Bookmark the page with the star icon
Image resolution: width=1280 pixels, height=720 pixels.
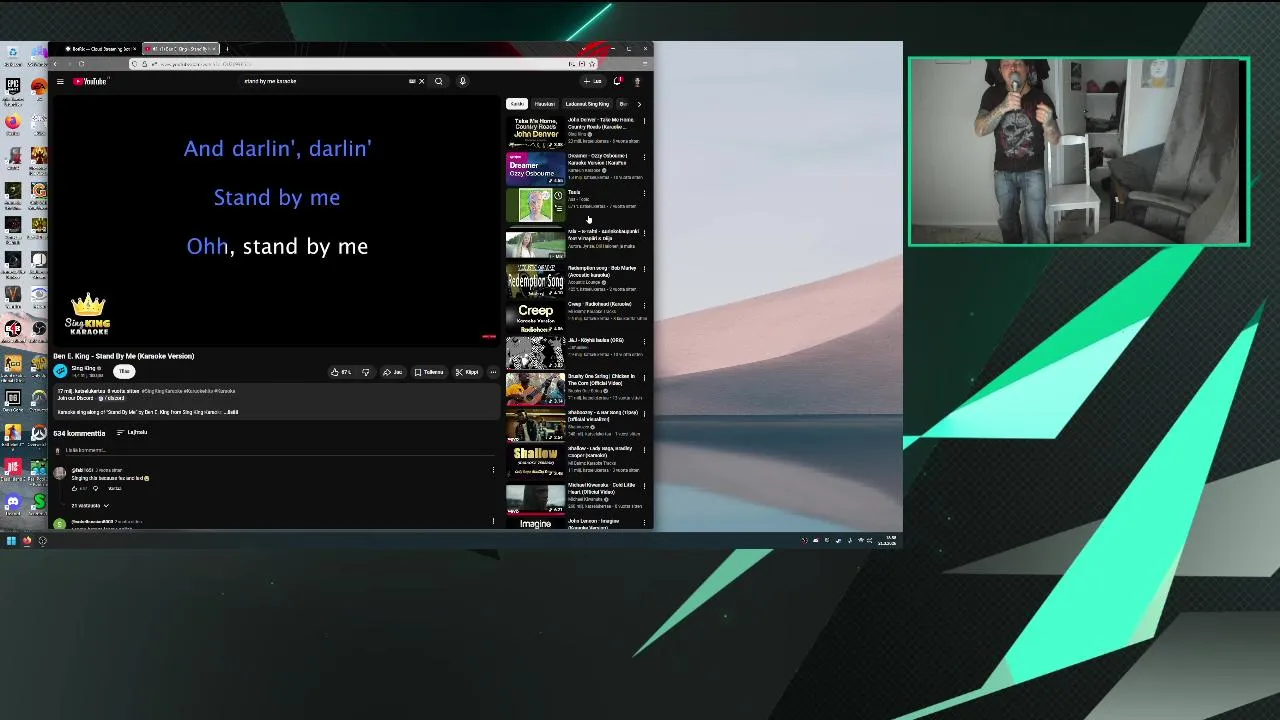[x=592, y=64]
